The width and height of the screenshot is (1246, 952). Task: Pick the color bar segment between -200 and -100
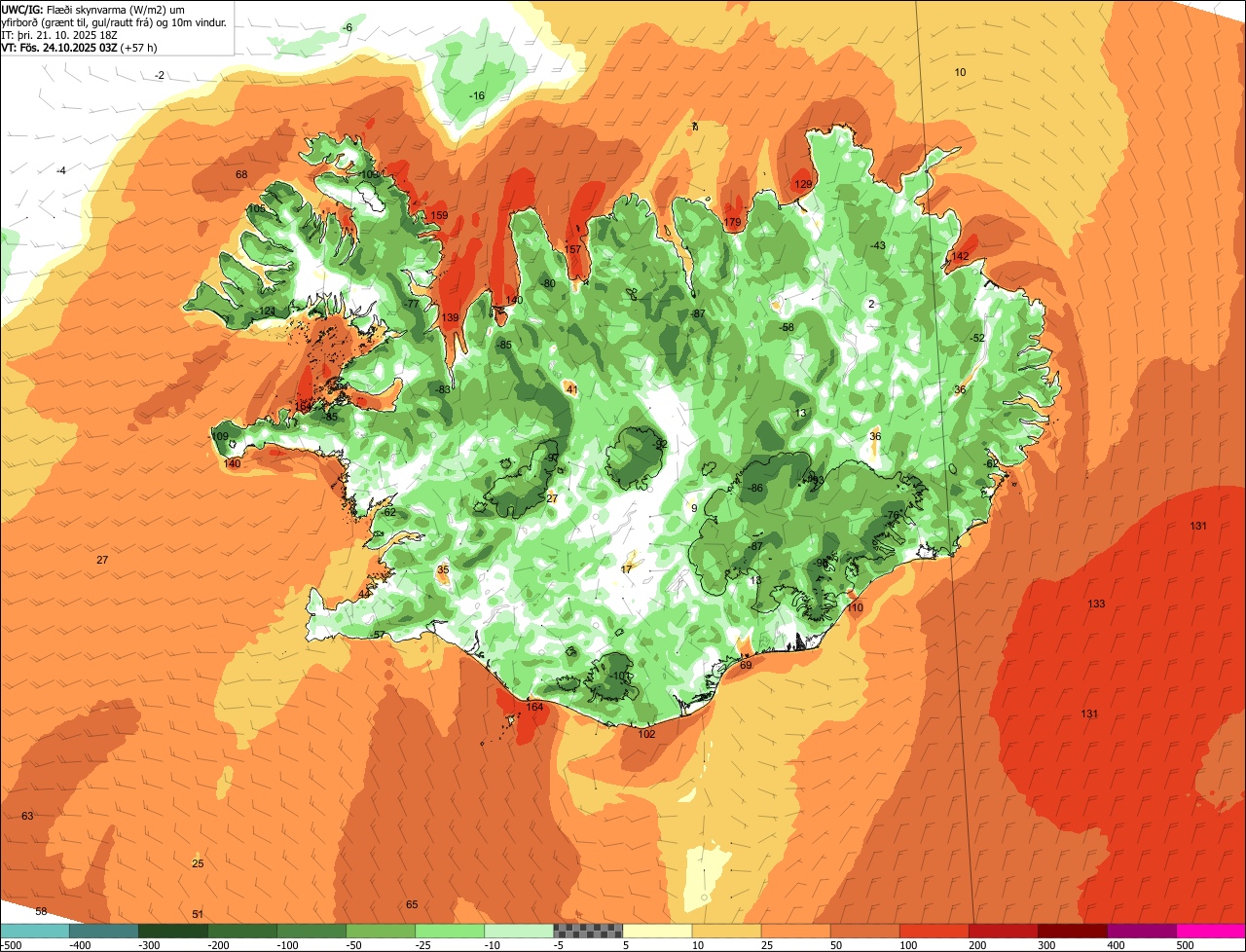(x=242, y=931)
